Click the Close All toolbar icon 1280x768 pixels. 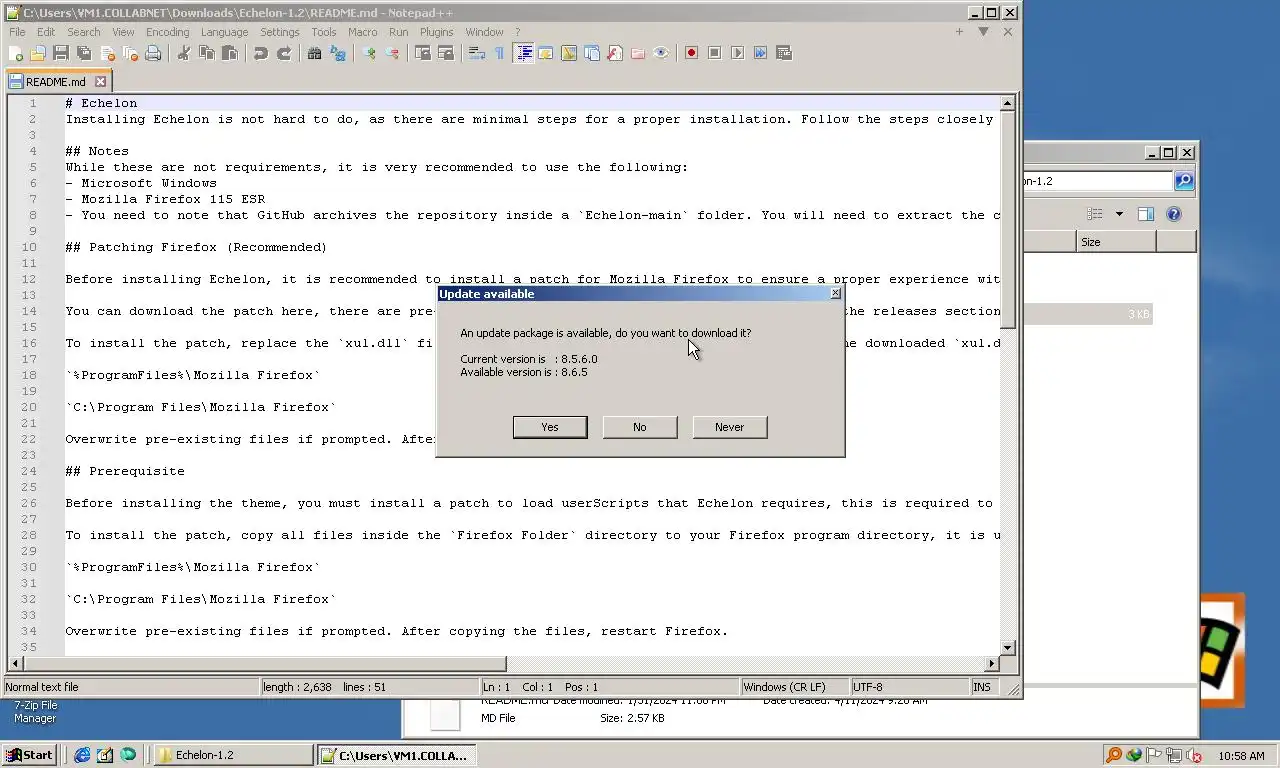click(x=130, y=53)
